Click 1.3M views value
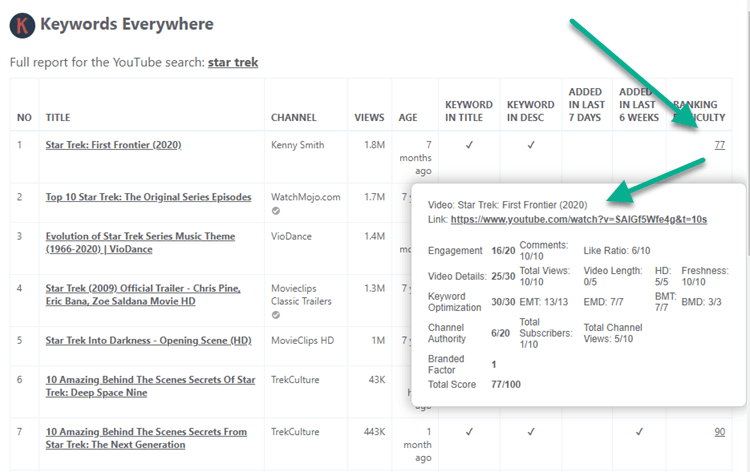This screenshot has width=750, height=472. tap(375, 288)
